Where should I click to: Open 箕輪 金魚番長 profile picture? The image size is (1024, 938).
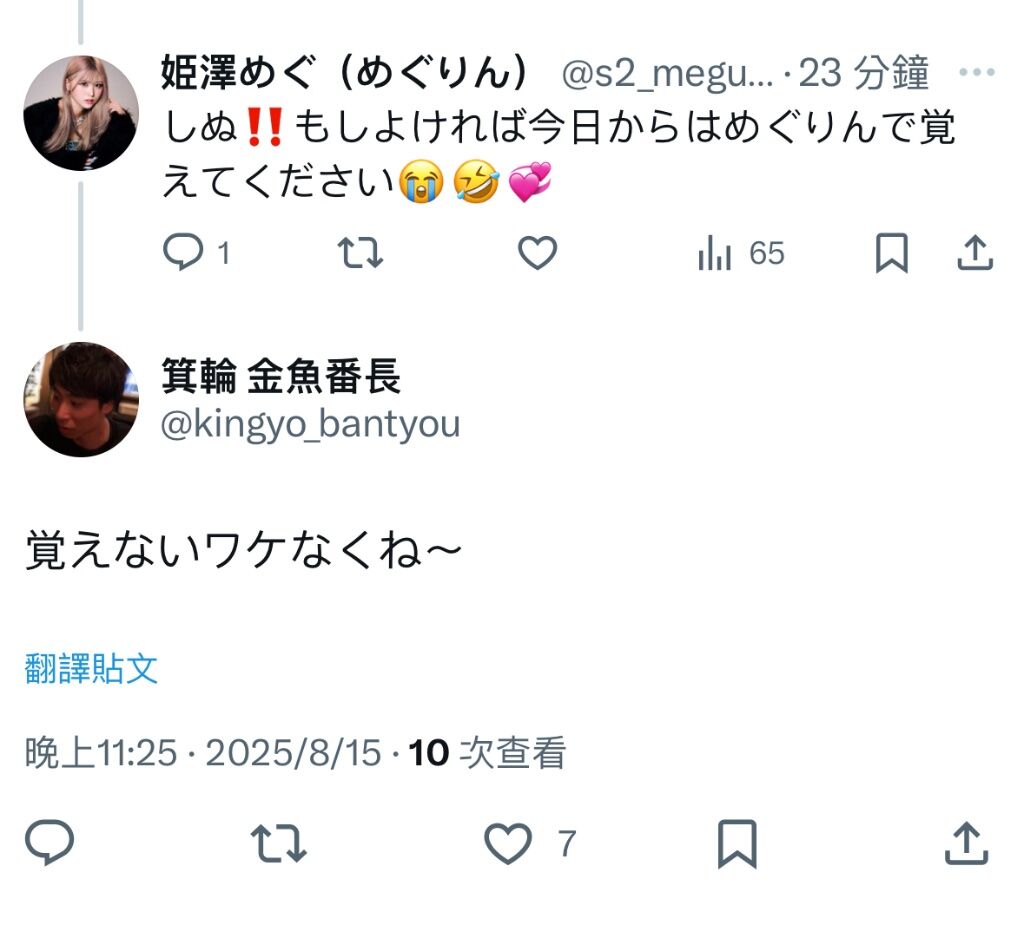[x=80, y=399]
